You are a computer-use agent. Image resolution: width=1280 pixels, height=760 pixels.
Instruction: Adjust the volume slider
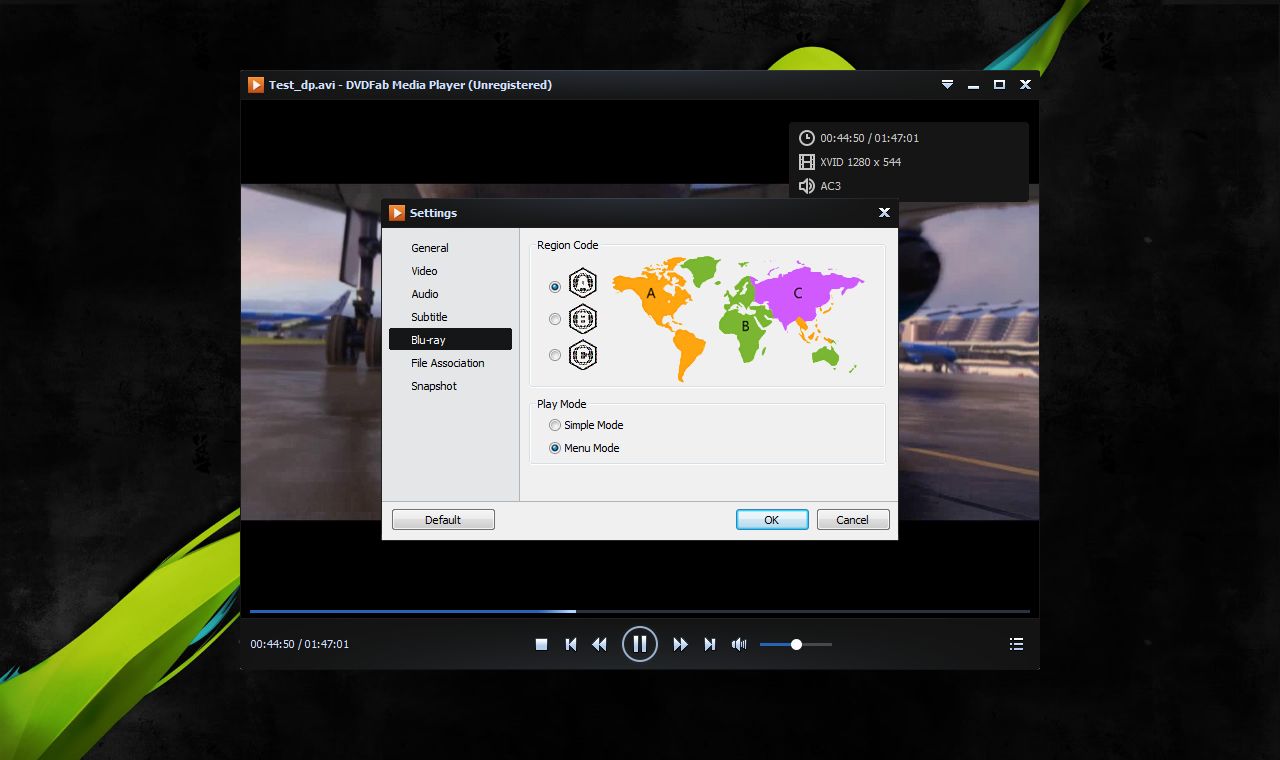[796, 644]
